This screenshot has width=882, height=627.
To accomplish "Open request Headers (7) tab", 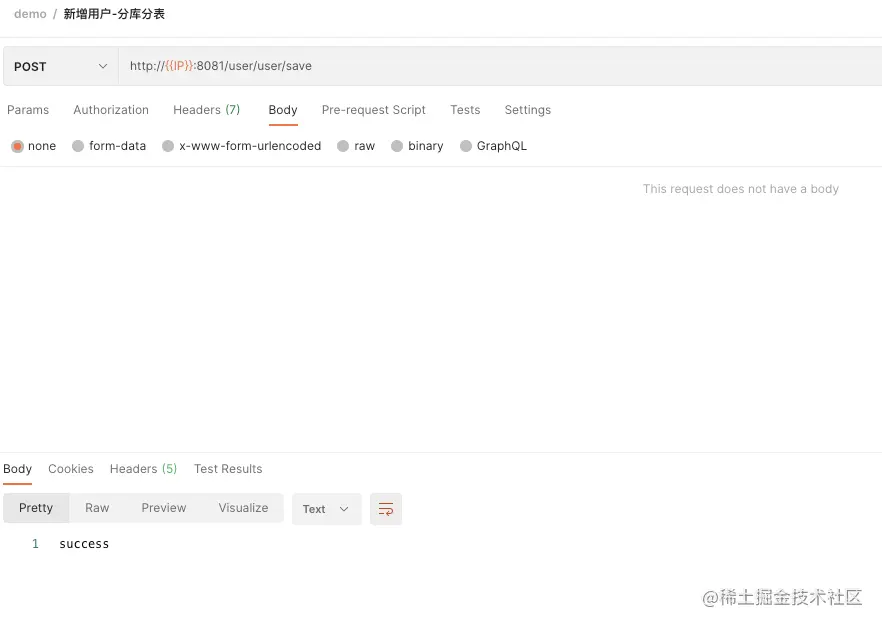I will [x=206, y=110].
